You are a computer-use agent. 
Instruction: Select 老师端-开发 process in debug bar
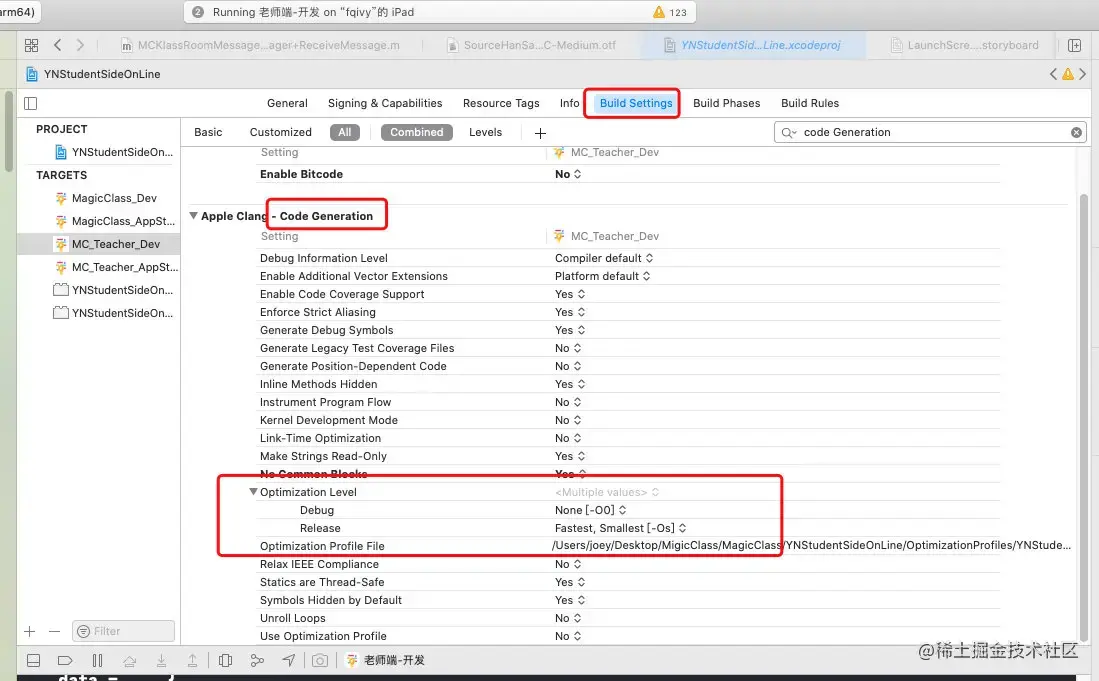(385, 660)
